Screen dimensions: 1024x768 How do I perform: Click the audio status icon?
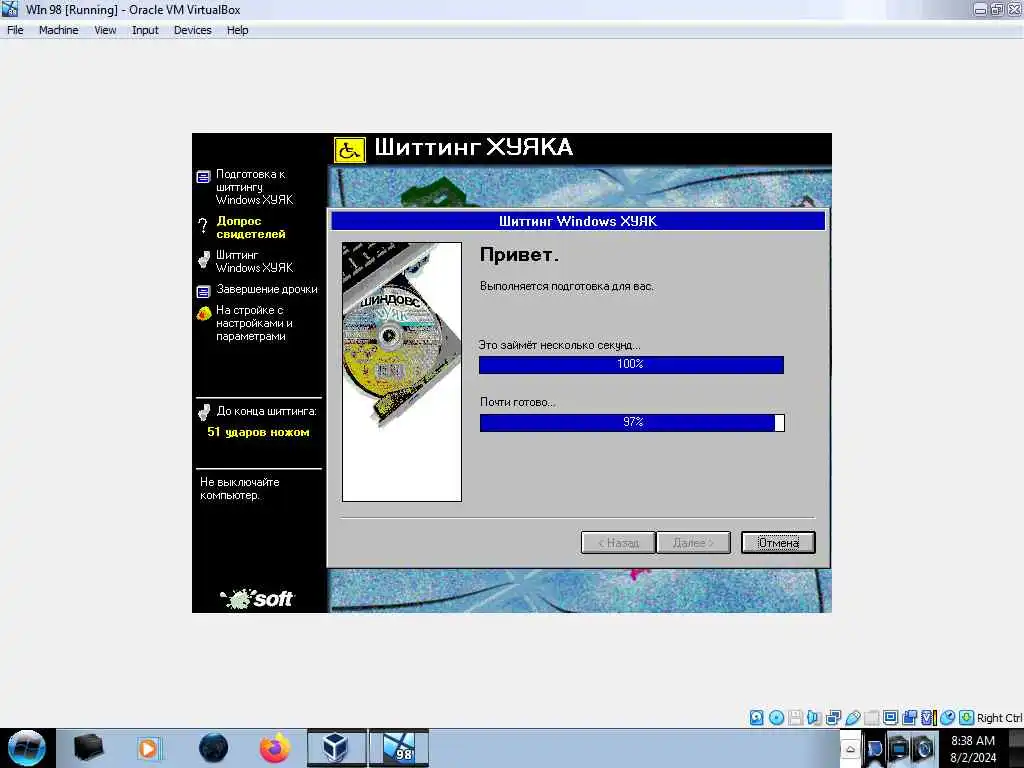tap(814, 718)
